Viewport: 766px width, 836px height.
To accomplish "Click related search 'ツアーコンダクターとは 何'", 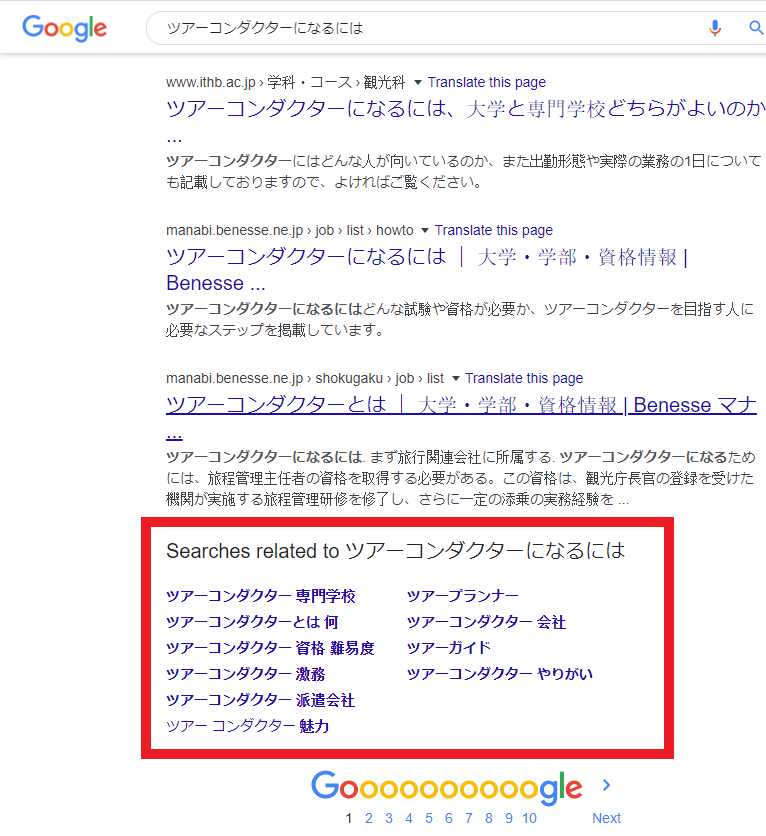I will pyautogui.click(x=252, y=622).
